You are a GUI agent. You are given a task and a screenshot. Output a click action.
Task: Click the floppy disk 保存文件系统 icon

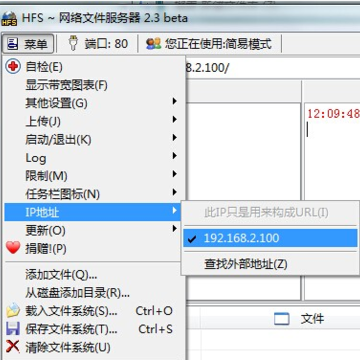point(13,329)
